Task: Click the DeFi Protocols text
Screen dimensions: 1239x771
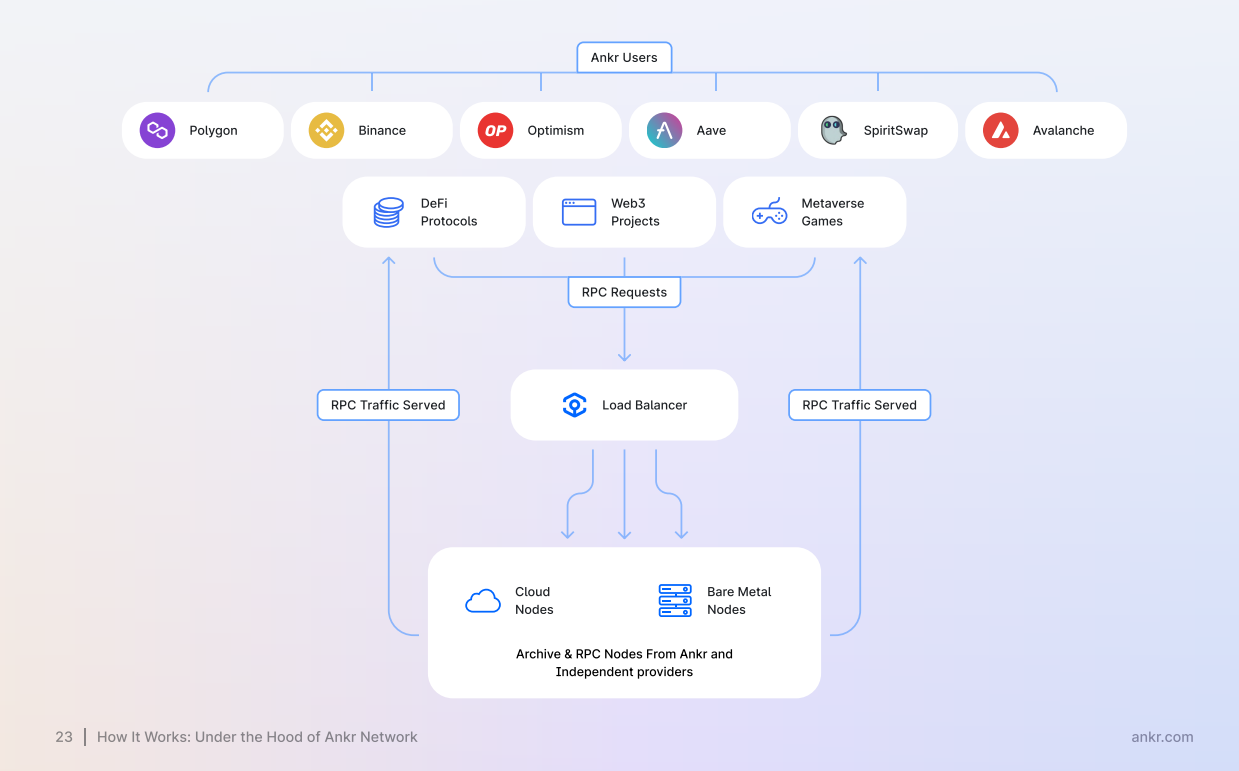Action: 449,212
